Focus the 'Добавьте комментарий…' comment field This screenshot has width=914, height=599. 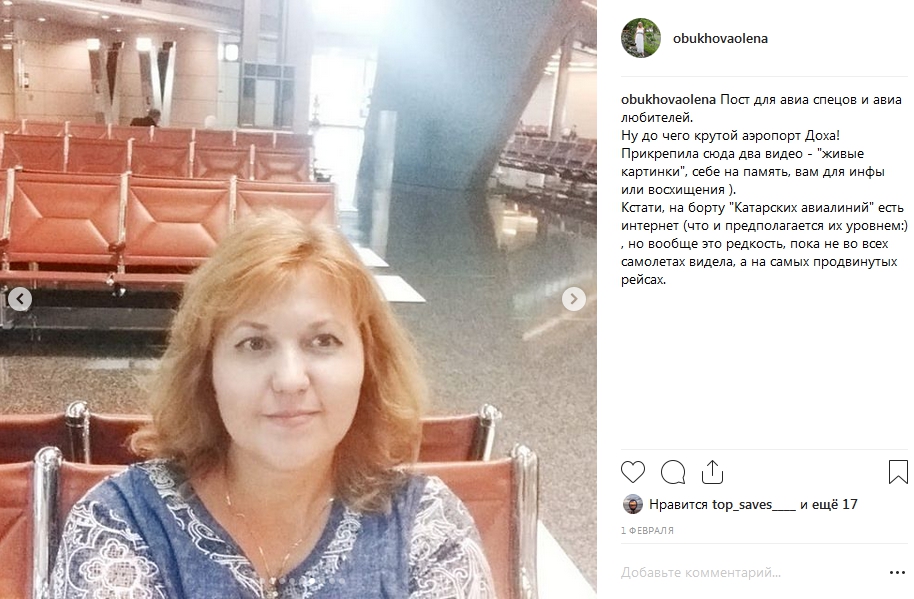coord(752,573)
